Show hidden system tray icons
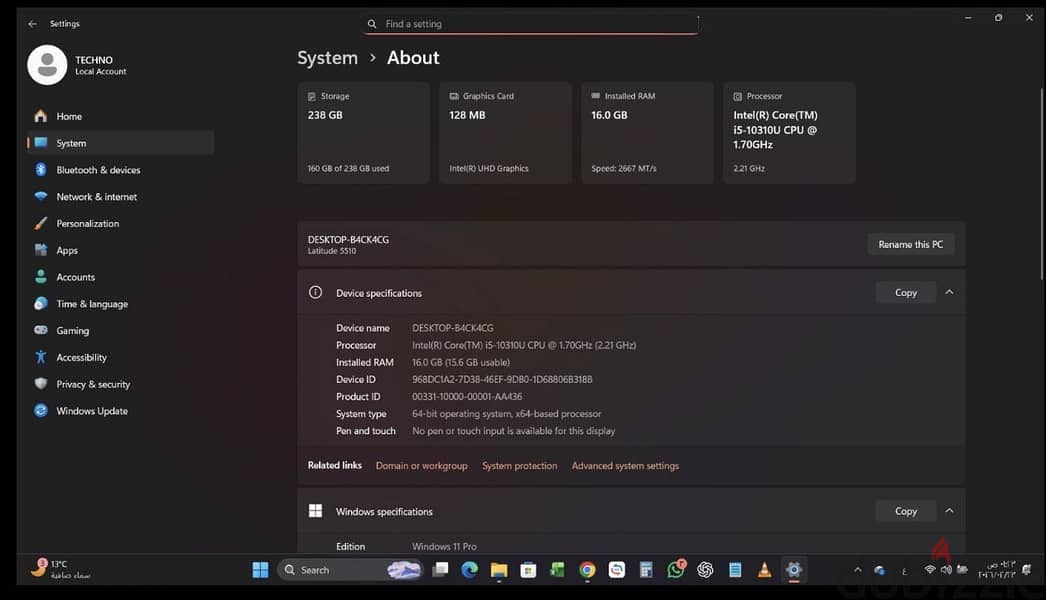This screenshot has width=1046, height=600. point(858,570)
